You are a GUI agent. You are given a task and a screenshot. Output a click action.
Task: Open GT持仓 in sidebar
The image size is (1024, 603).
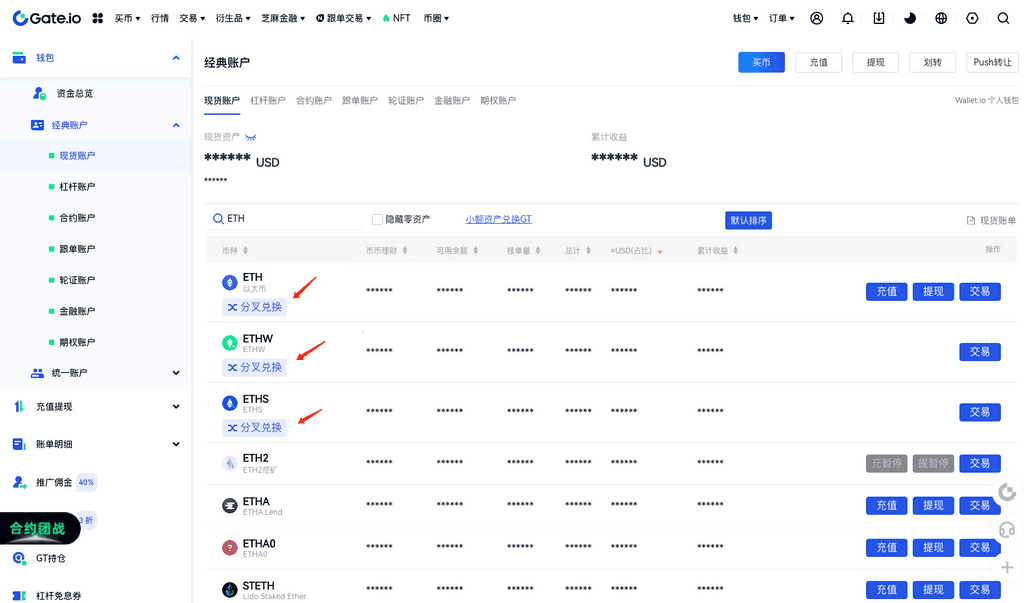pyautogui.click(x=51, y=558)
